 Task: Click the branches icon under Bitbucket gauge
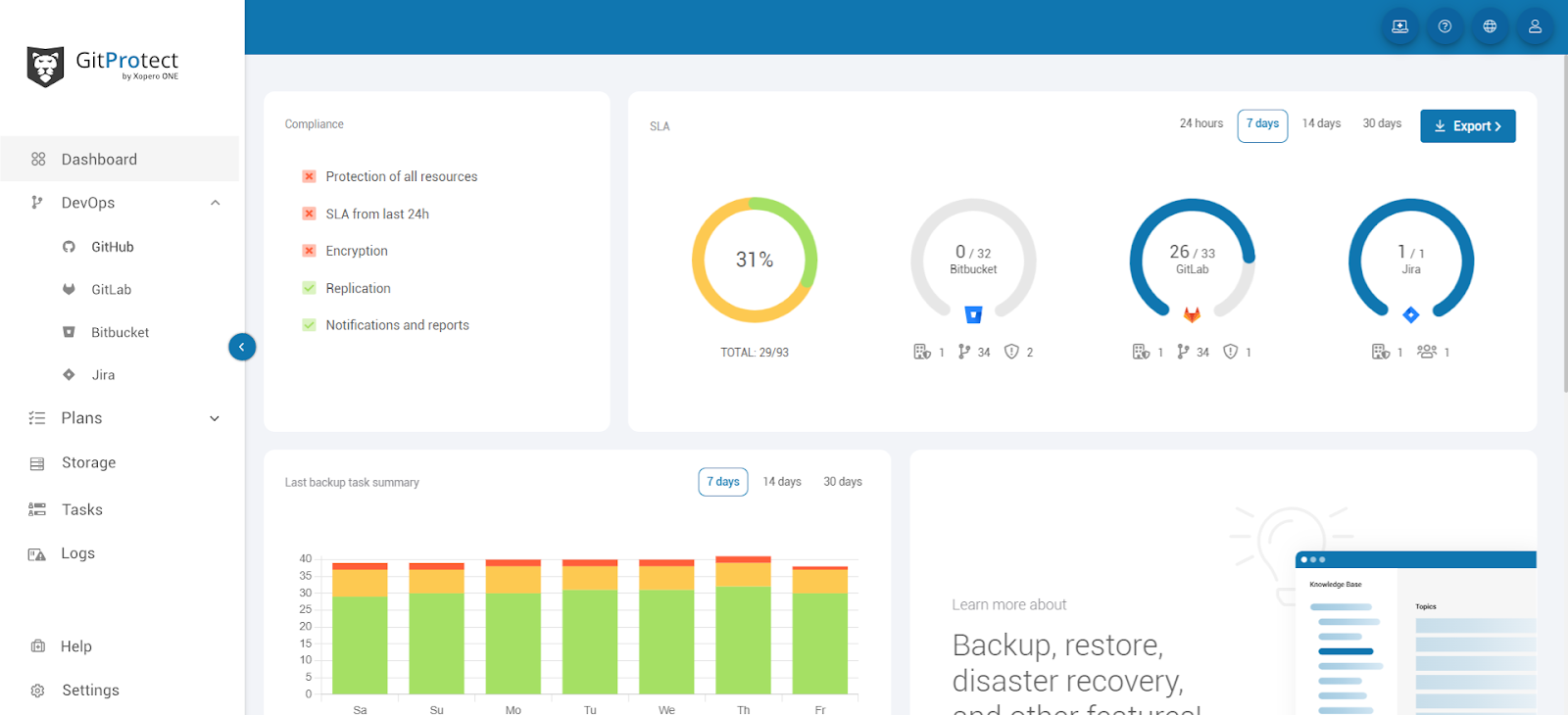[964, 352]
